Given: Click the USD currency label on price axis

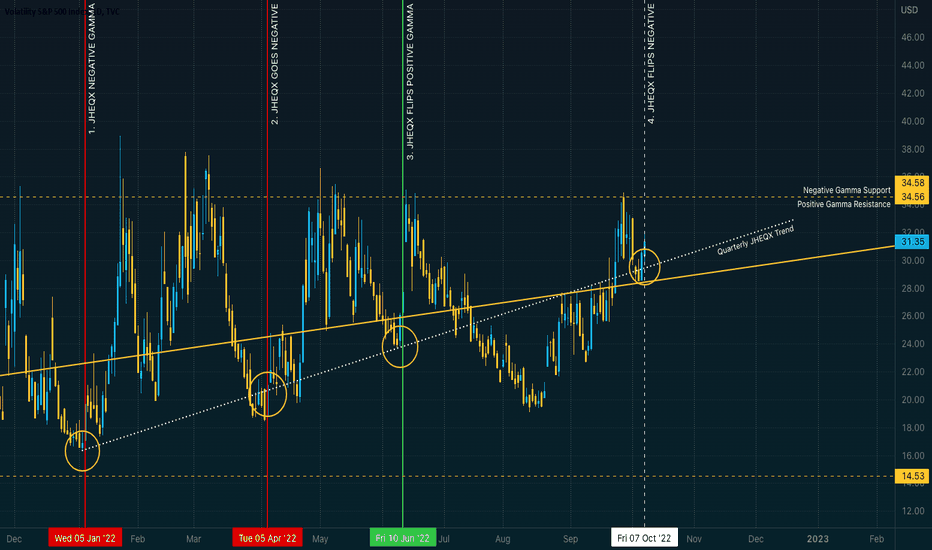Looking at the screenshot, I should click(x=909, y=10).
